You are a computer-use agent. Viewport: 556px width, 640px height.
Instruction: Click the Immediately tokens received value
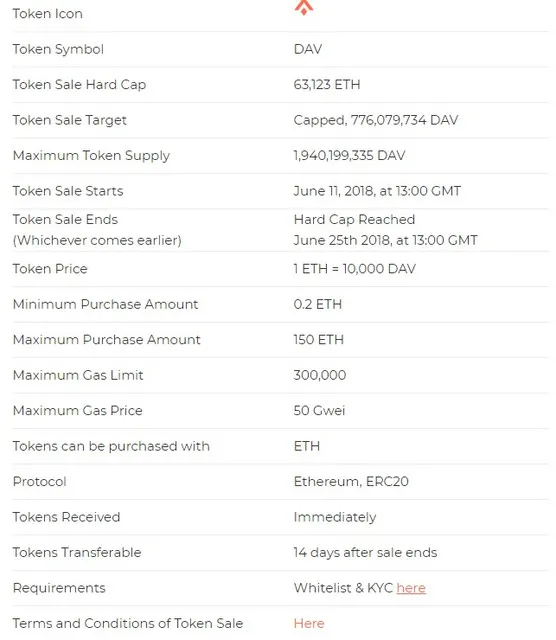tap(335, 517)
